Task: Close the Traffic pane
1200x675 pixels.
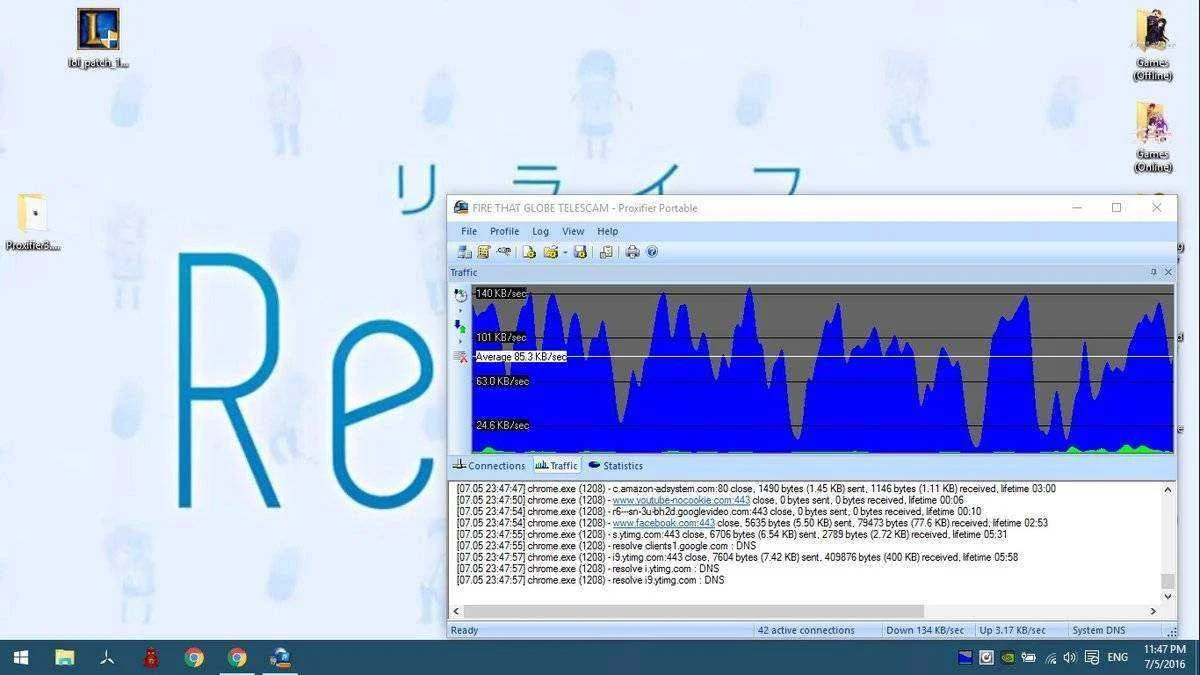Action: 1168,272
